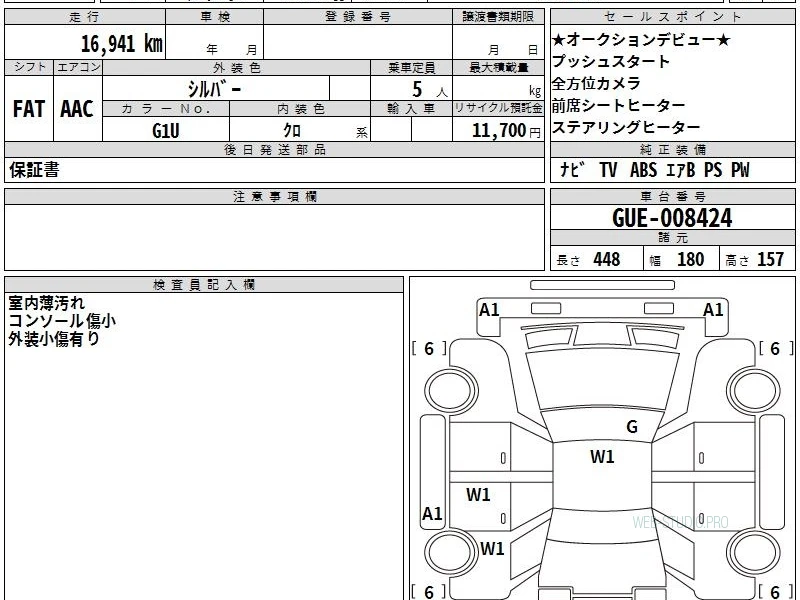The height and width of the screenshot is (600, 800).
Task: Select chassis number GUE-008424
Action: coord(672,218)
